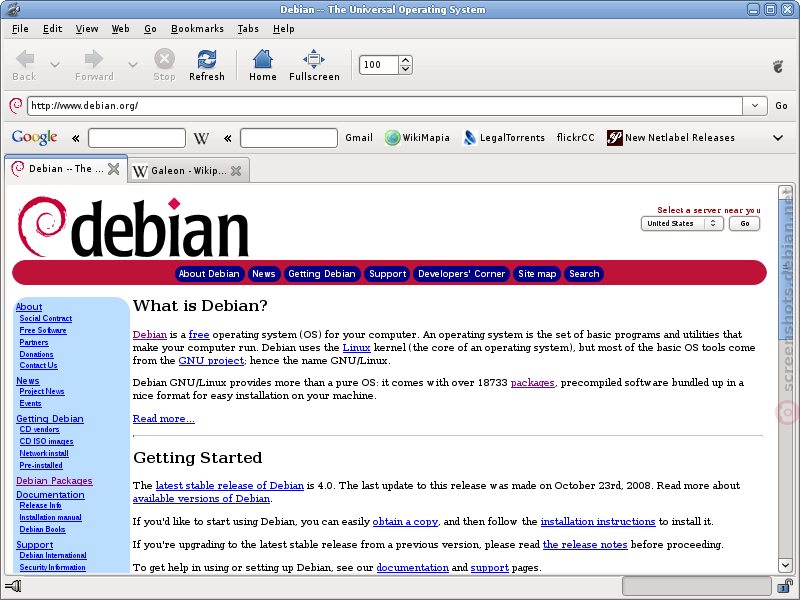Open the View menu

[87, 29]
